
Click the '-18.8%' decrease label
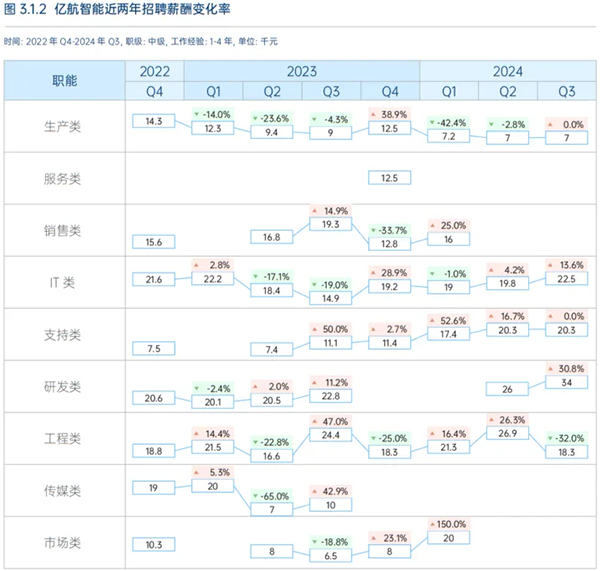tap(331, 542)
